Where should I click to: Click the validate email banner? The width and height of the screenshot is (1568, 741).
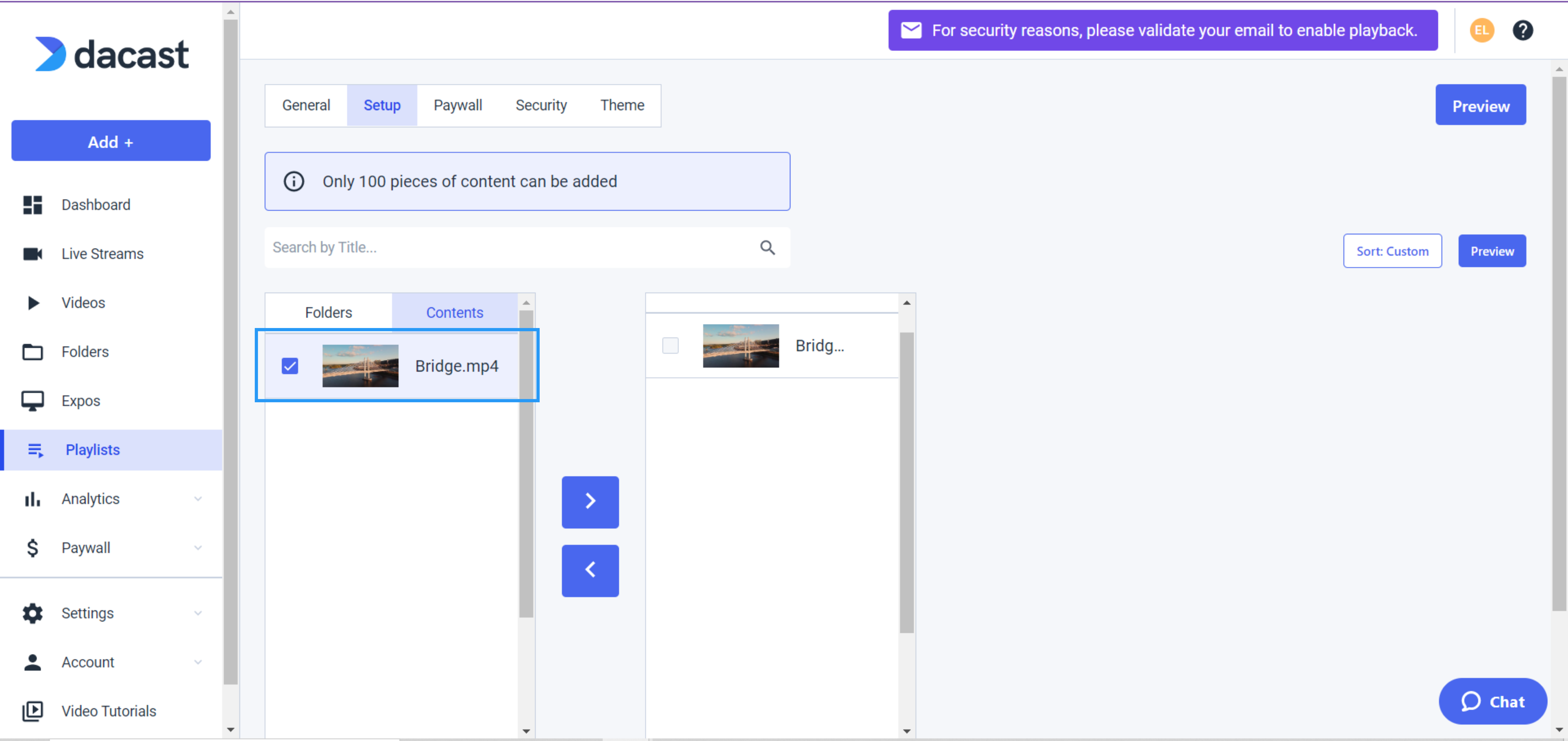point(1163,30)
